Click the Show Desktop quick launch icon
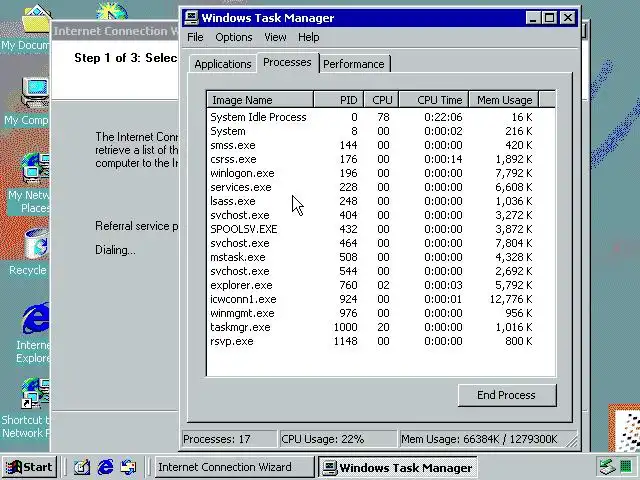Image resolution: width=640 pixels, height=480 pixels. pyautogui.click(x=82, y=467)
